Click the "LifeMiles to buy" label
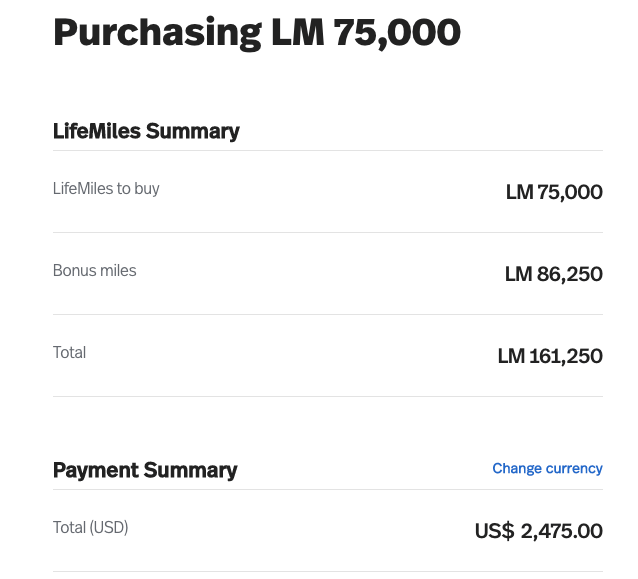The height and width of the screenshot is (579, 638). (106, 188)
